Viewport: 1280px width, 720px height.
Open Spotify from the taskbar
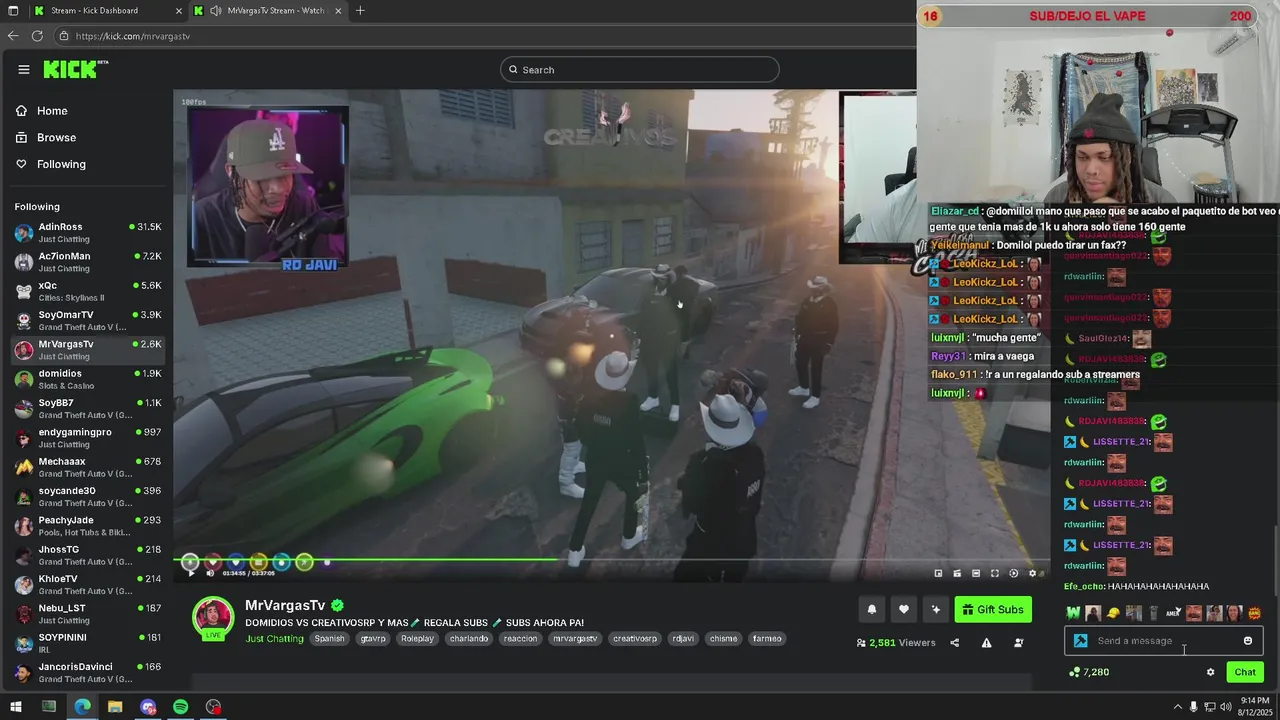coord(180,707)
